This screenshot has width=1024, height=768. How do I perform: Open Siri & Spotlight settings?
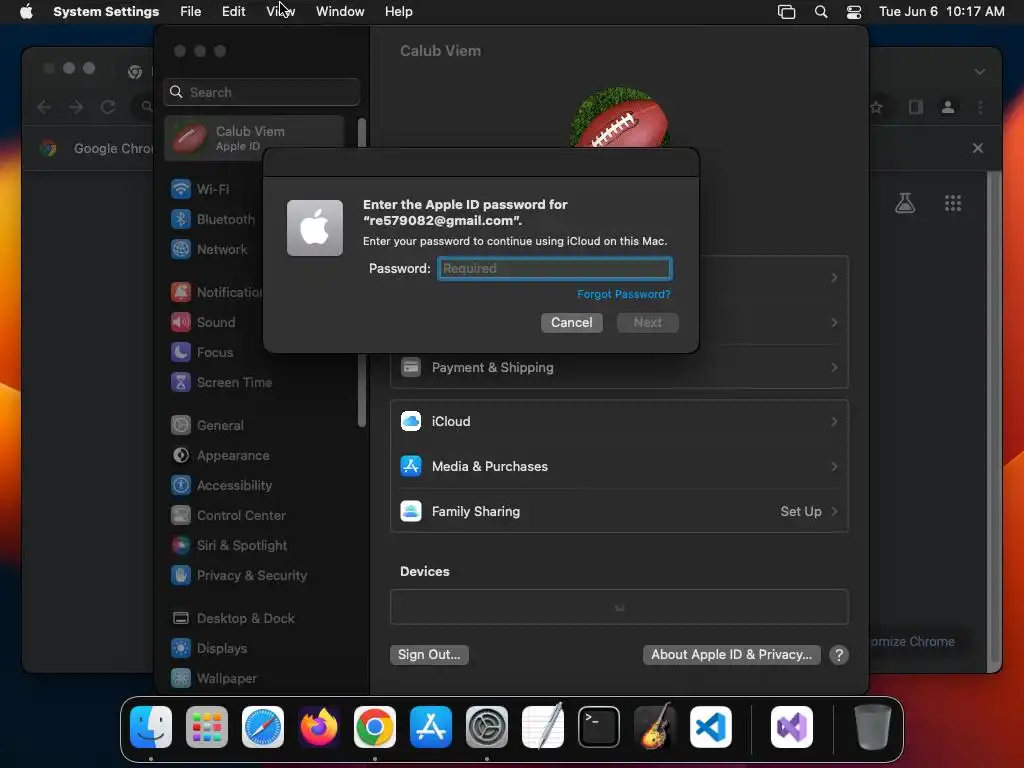tap(229, 545)
